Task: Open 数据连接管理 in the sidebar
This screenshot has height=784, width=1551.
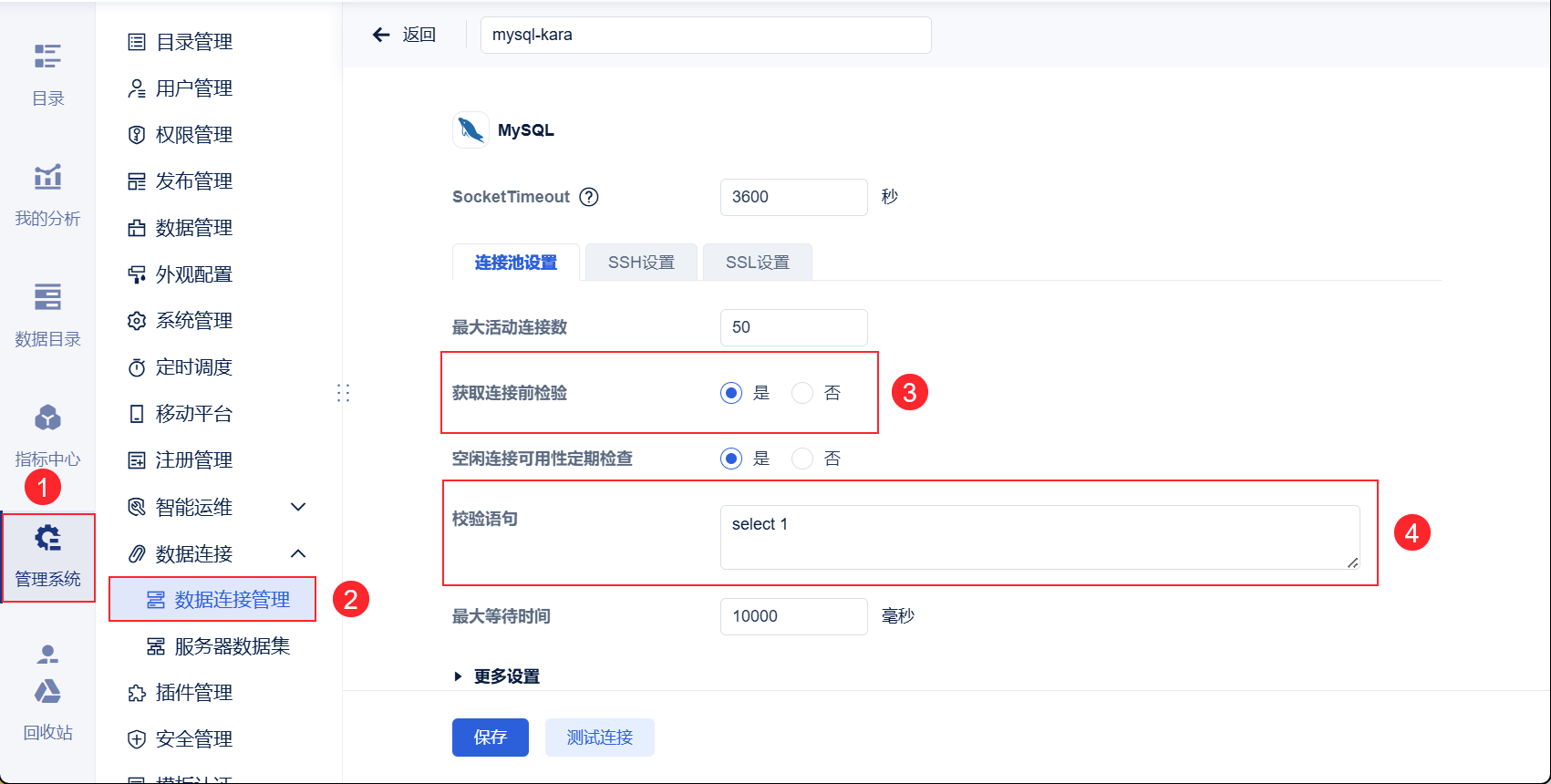Action: [x=212, y=600]
